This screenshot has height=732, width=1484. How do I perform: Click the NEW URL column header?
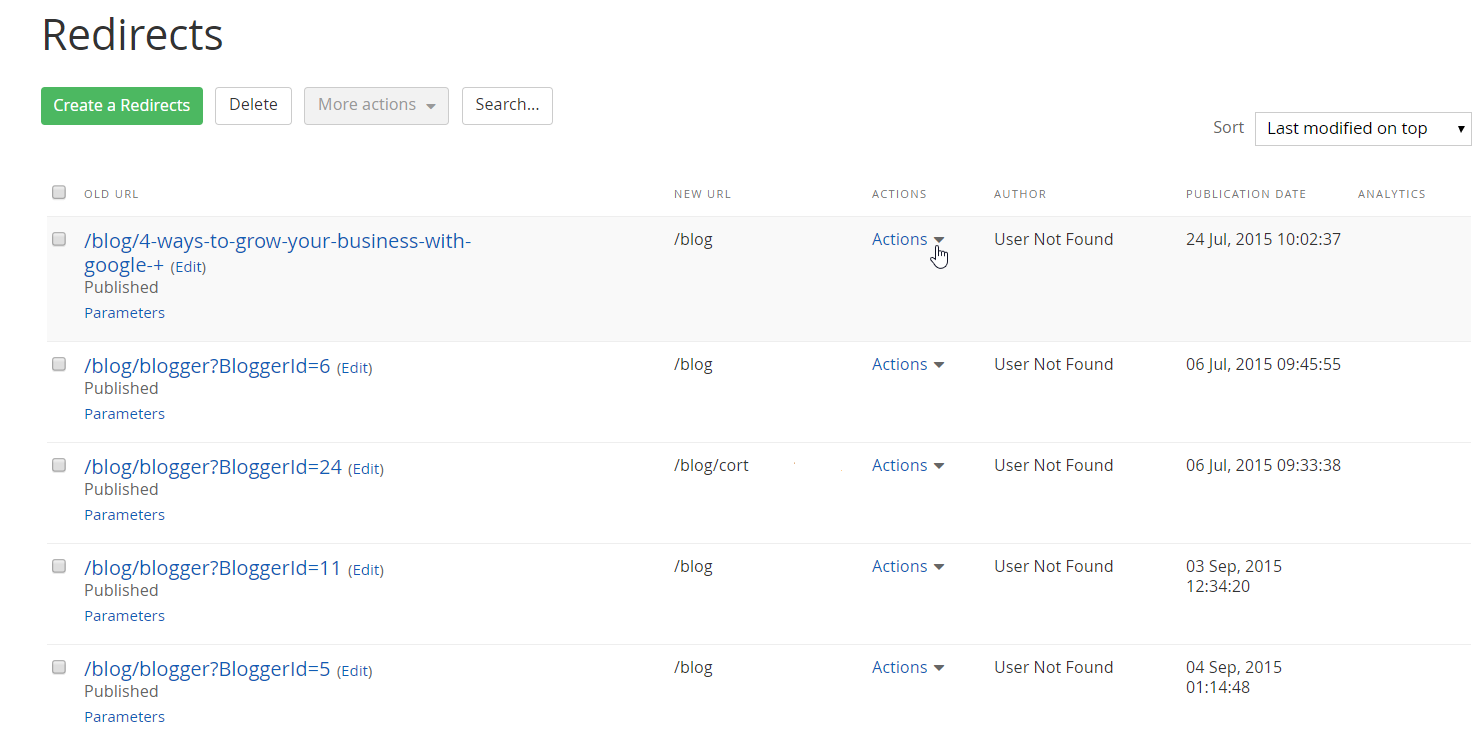tap(702, 194)
